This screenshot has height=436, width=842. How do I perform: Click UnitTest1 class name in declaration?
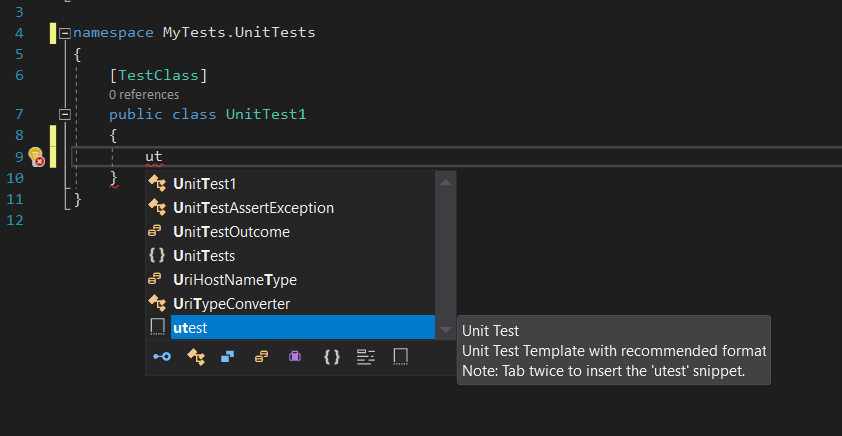tap(266, 114)
